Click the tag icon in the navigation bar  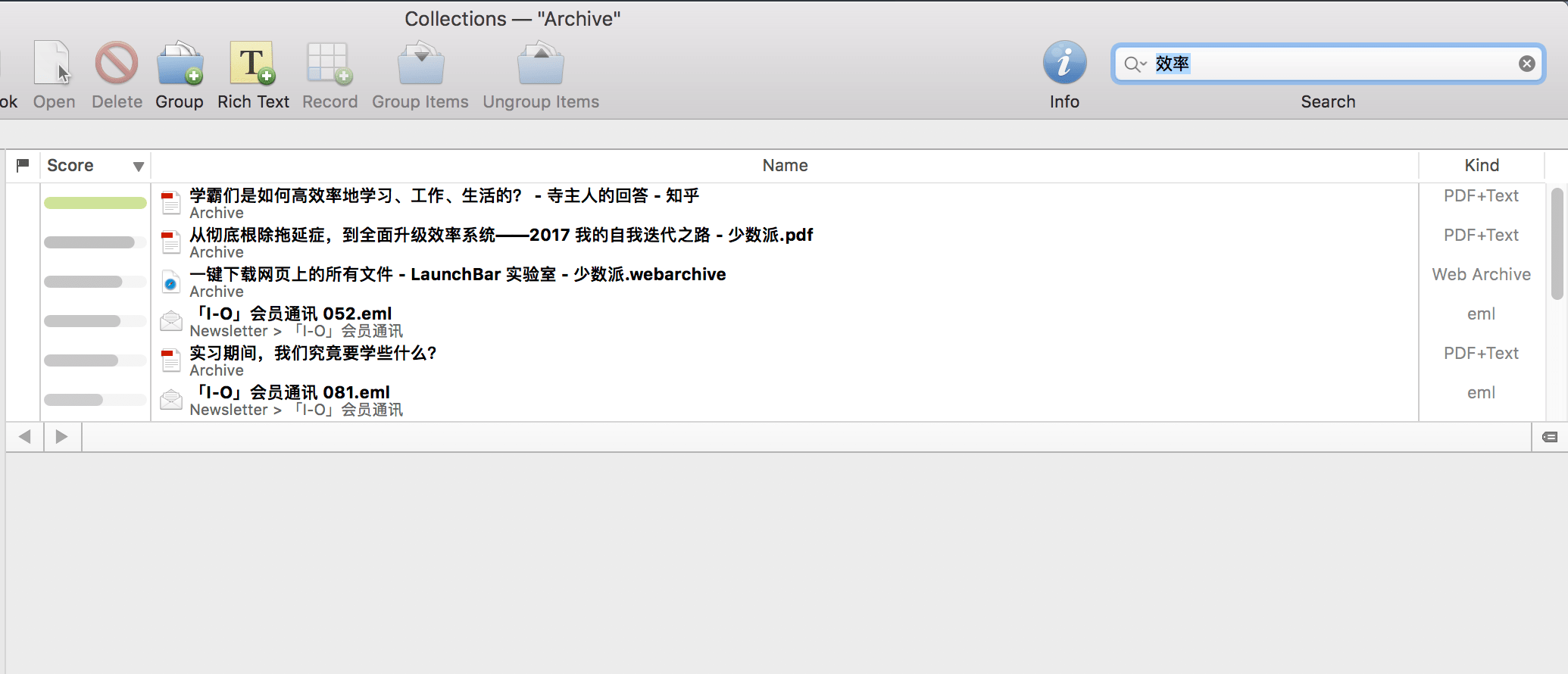(x=1550, y=437)
